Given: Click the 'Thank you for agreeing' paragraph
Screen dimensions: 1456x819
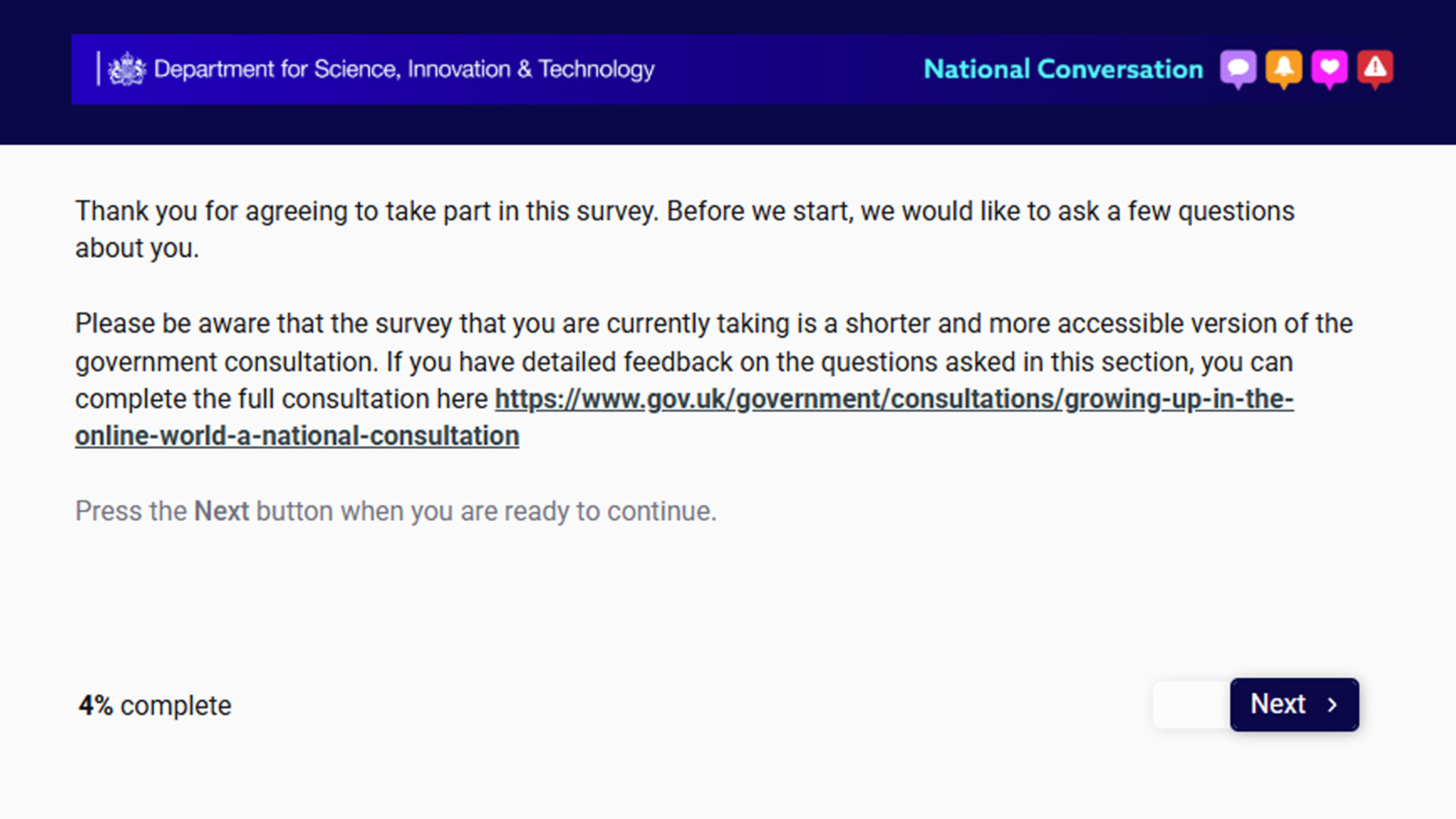Looking at the screenshot, I should pyautogui.click(x=685, y=229).
